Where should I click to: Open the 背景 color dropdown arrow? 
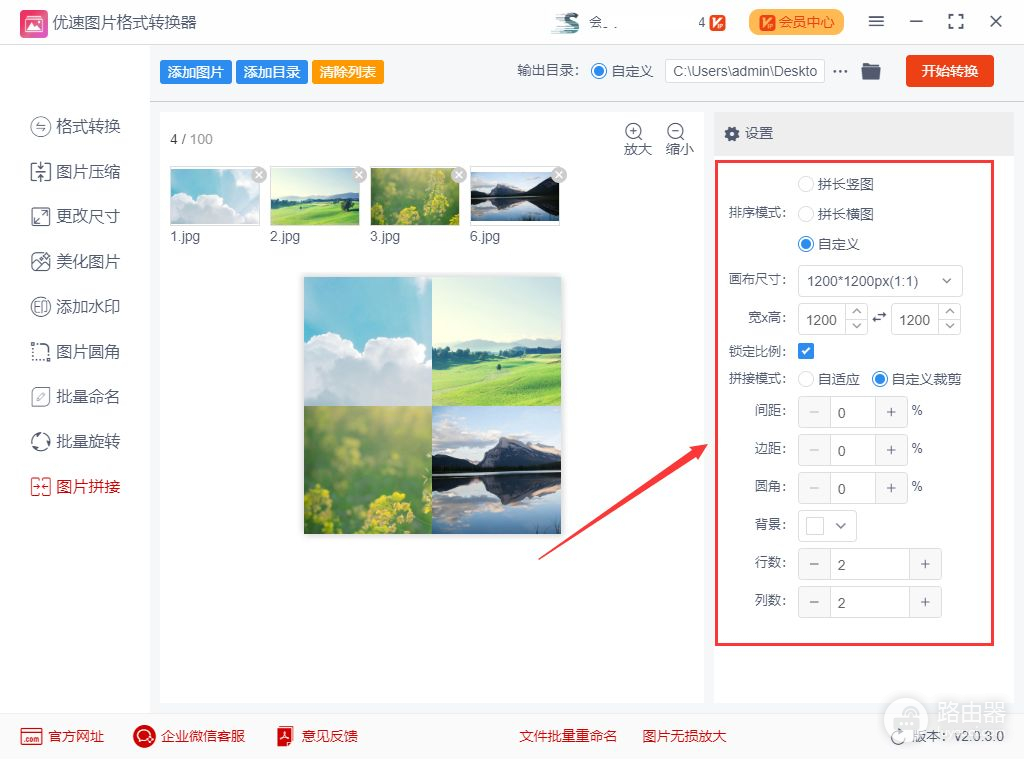coord(840,525)
